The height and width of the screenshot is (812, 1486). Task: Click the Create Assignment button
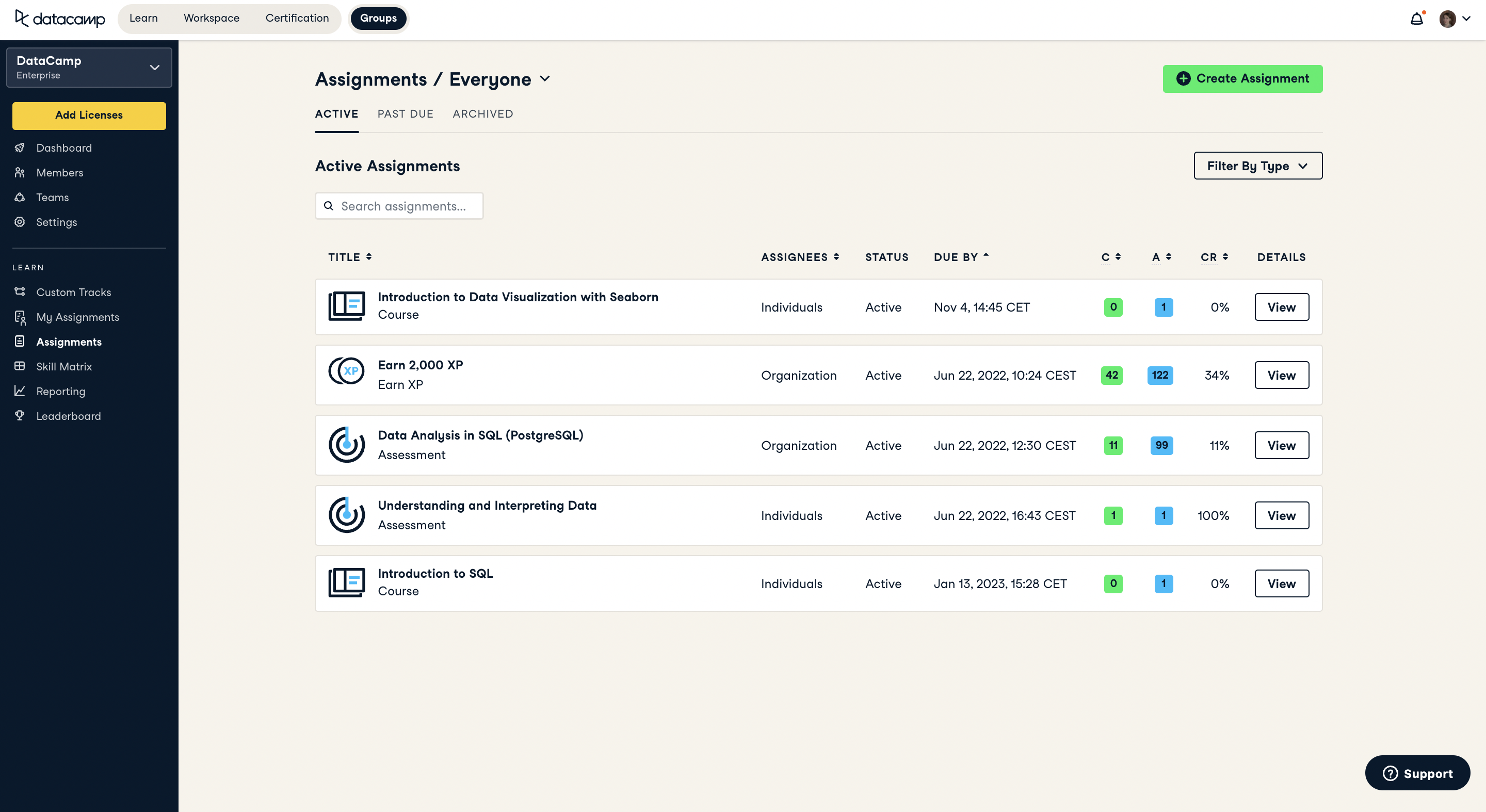click(1242, 79)
